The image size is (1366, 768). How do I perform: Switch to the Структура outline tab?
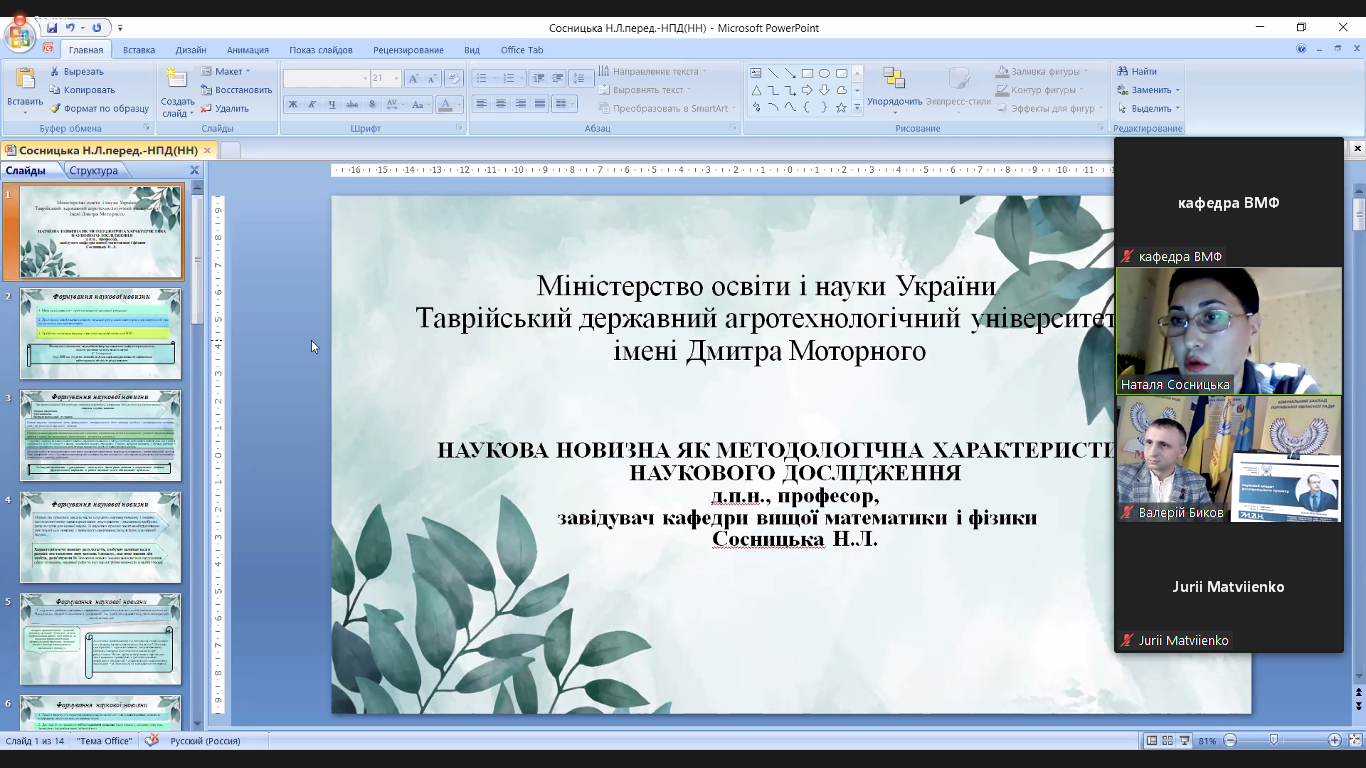coord(93,171)
